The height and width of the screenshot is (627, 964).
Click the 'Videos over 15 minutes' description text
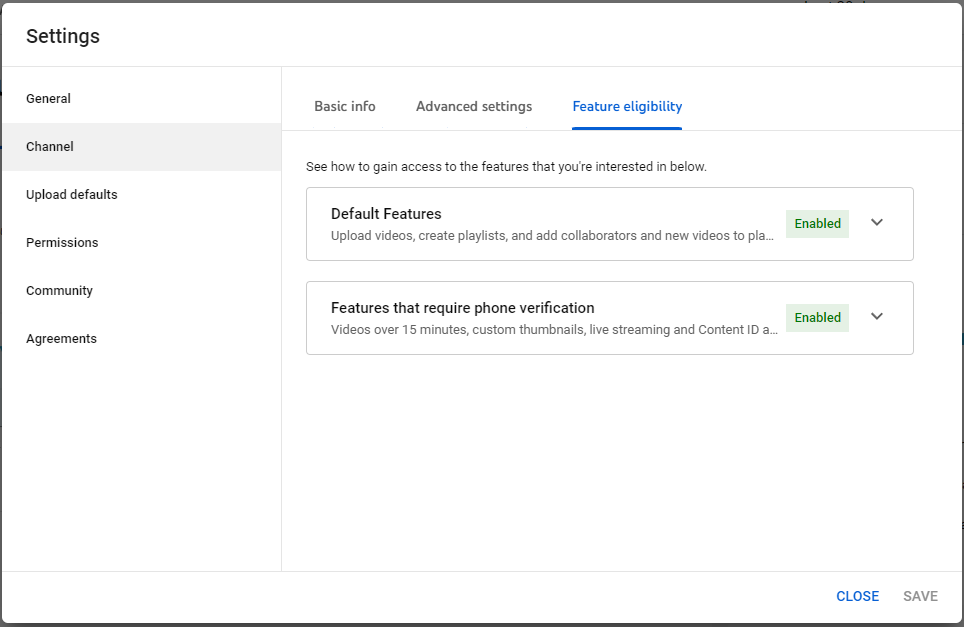tap(554, 330)
